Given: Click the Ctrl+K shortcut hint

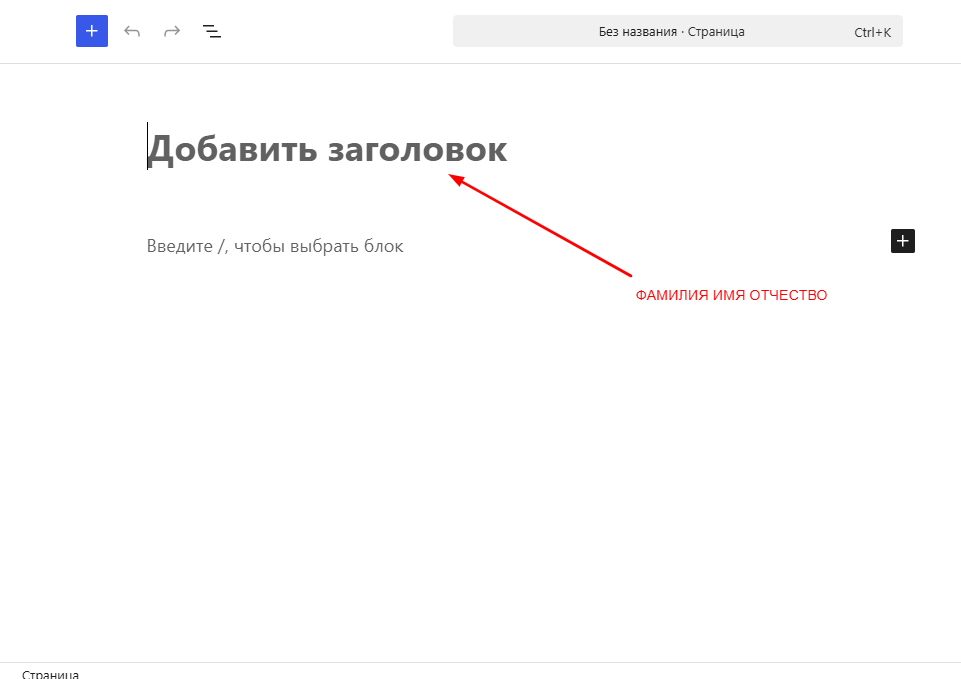Looking at the screenshot, I should 872,31.
